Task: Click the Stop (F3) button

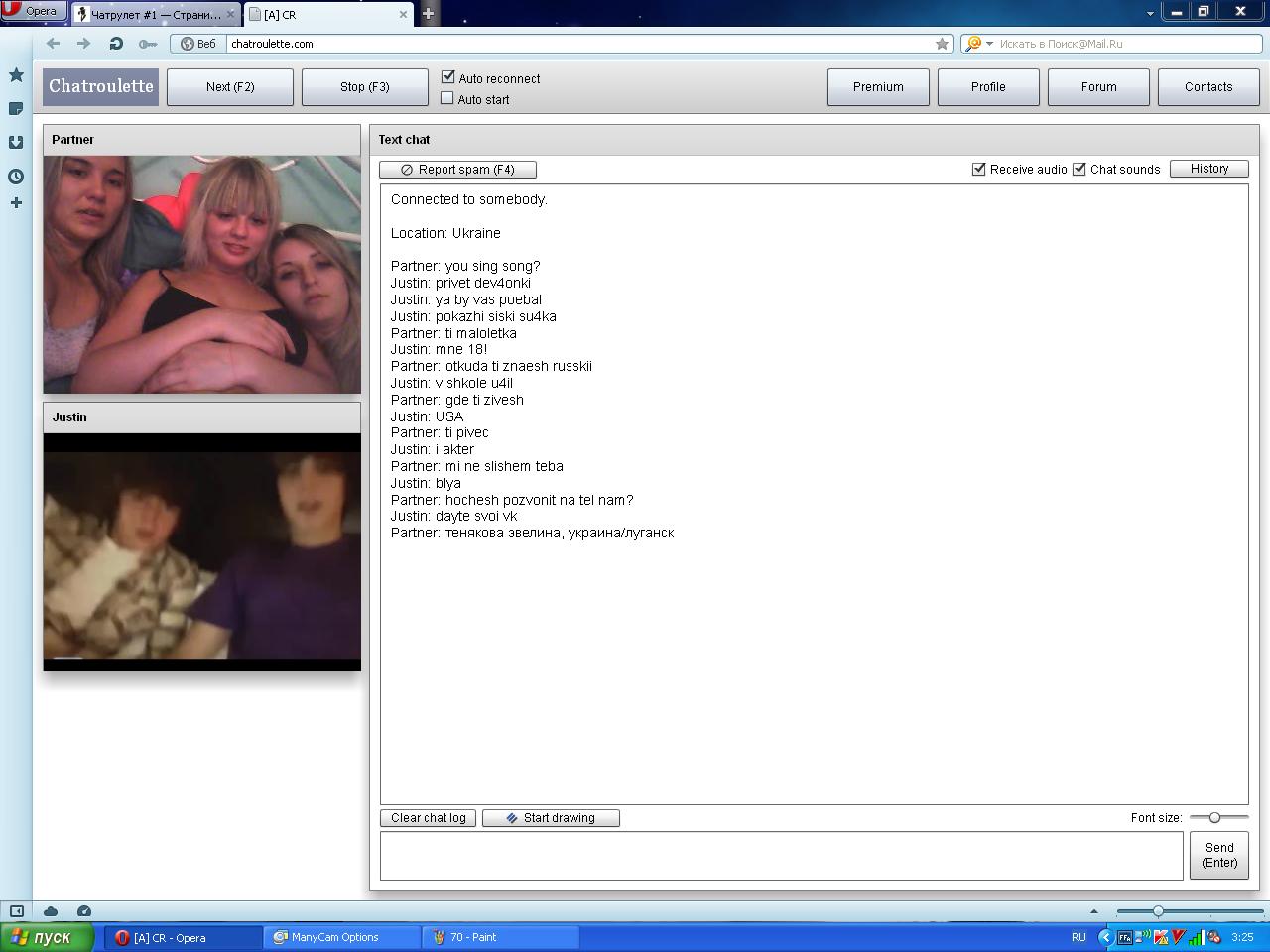Action: coord(365,87)
